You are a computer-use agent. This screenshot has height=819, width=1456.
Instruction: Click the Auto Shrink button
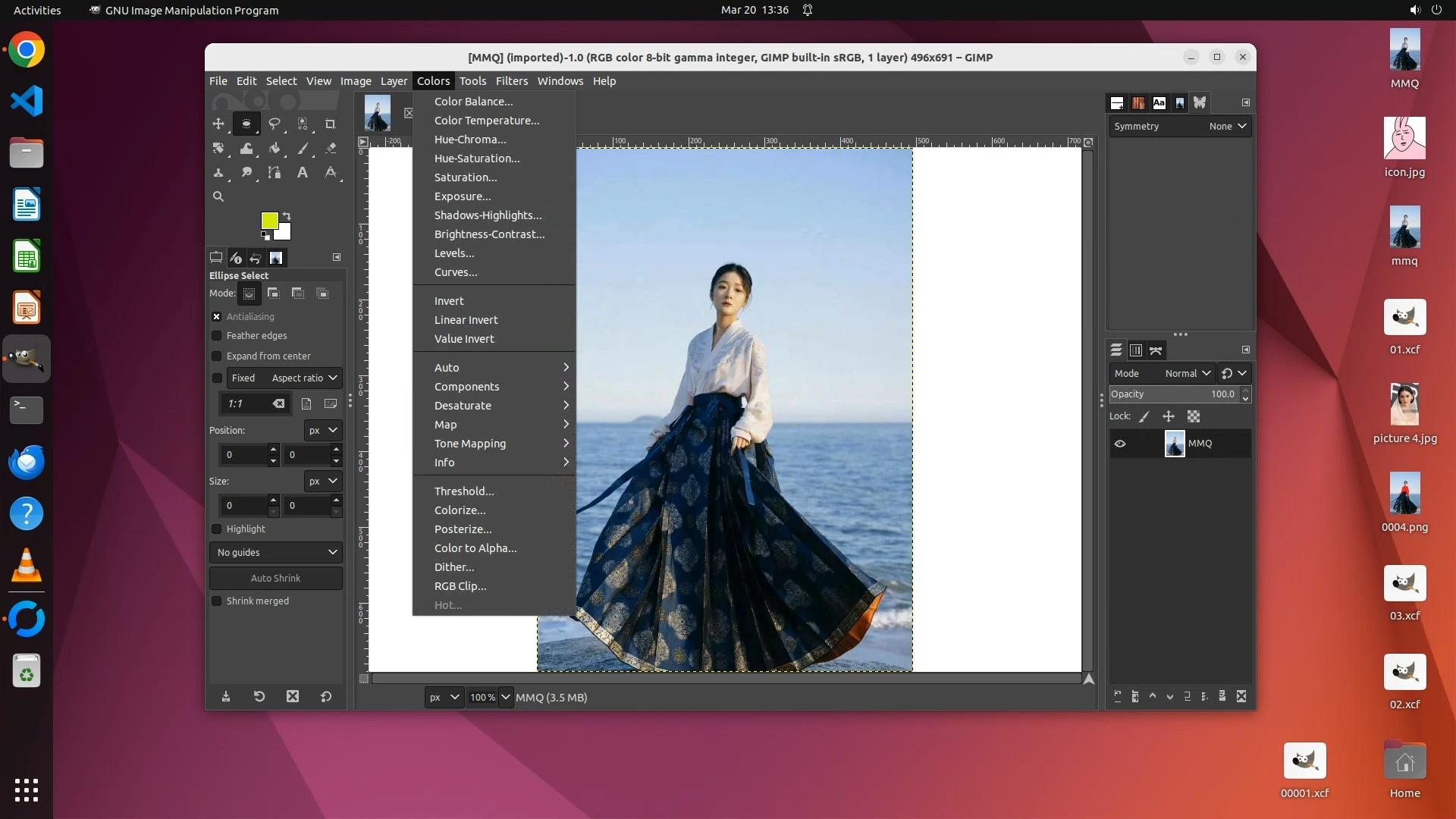[x=276, y=579]
